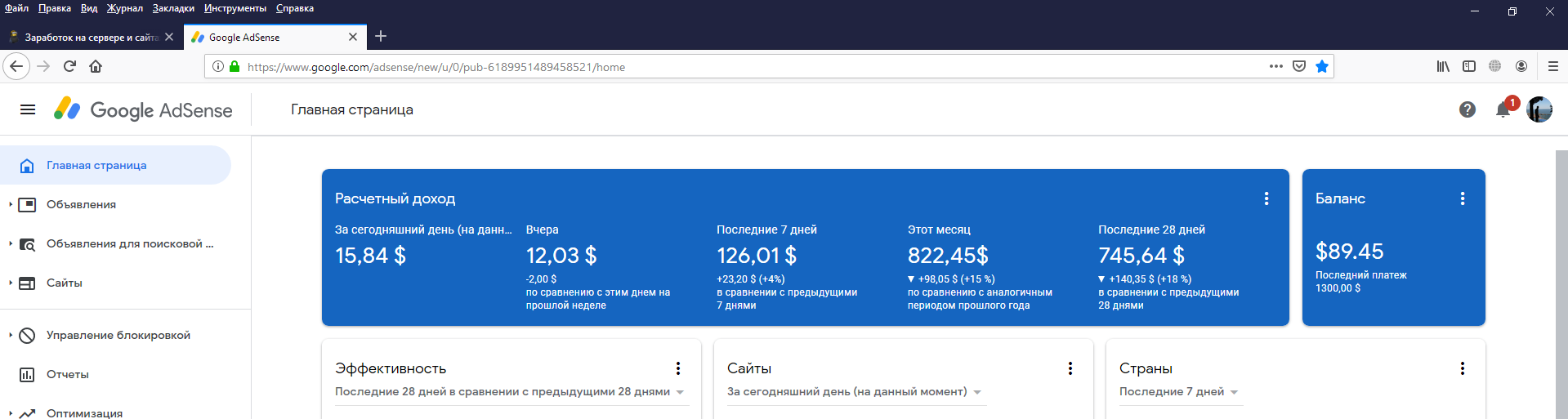Open the account profile avatar
The image size is (1568, 419).
pyautogui.click(x=1539, y=109)
